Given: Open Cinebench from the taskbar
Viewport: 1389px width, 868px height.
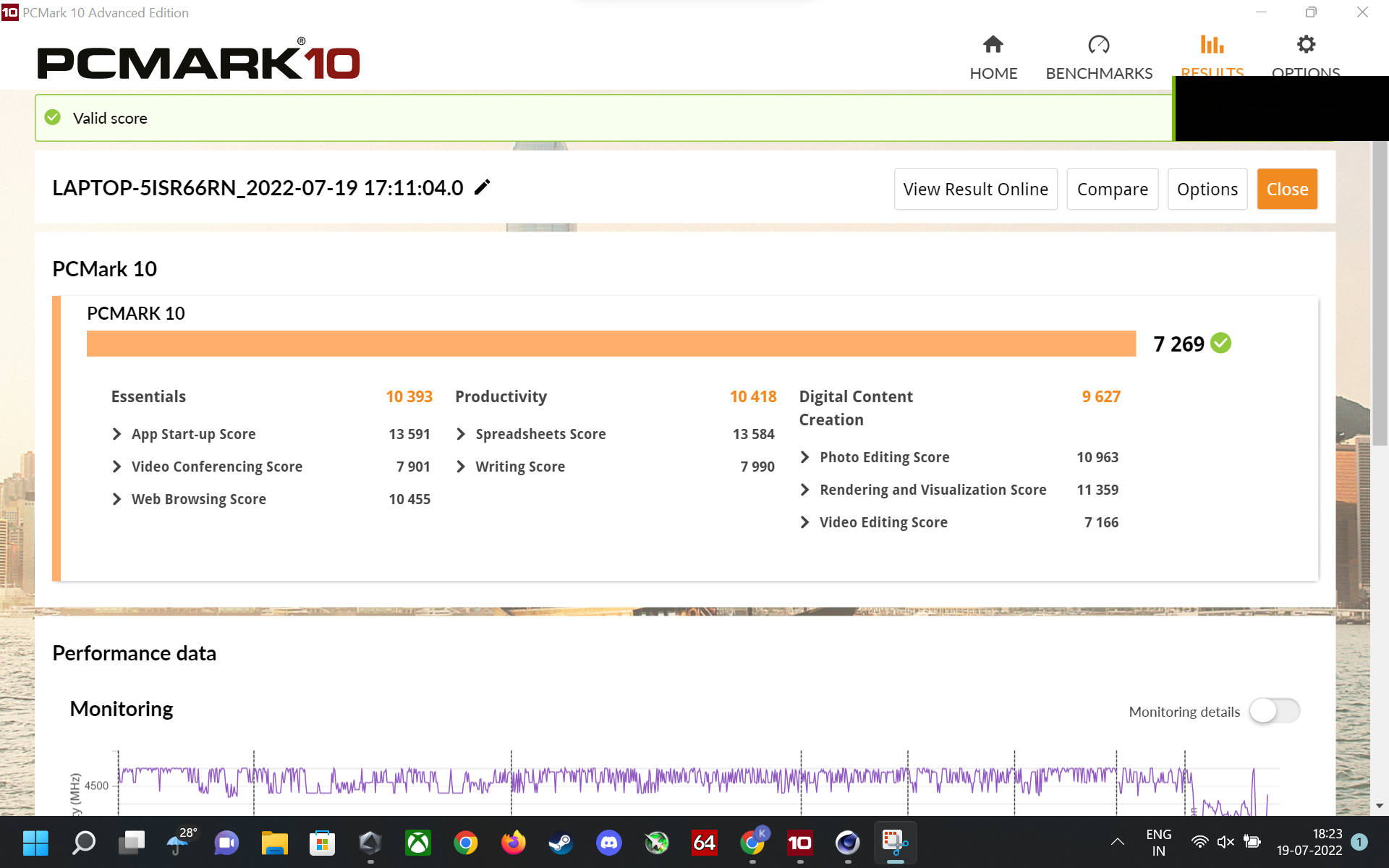Looking at the screenshot, I should click(847, 843).
